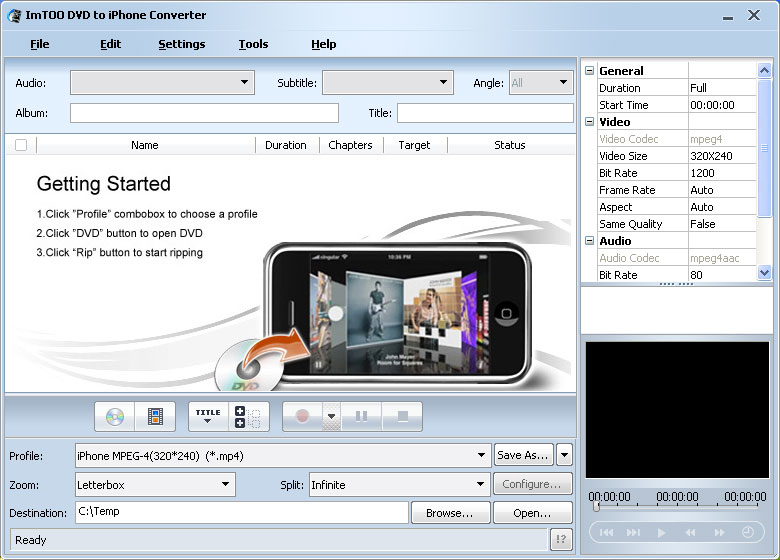
Task: Open the Edit menu
Action: (110, 44)
